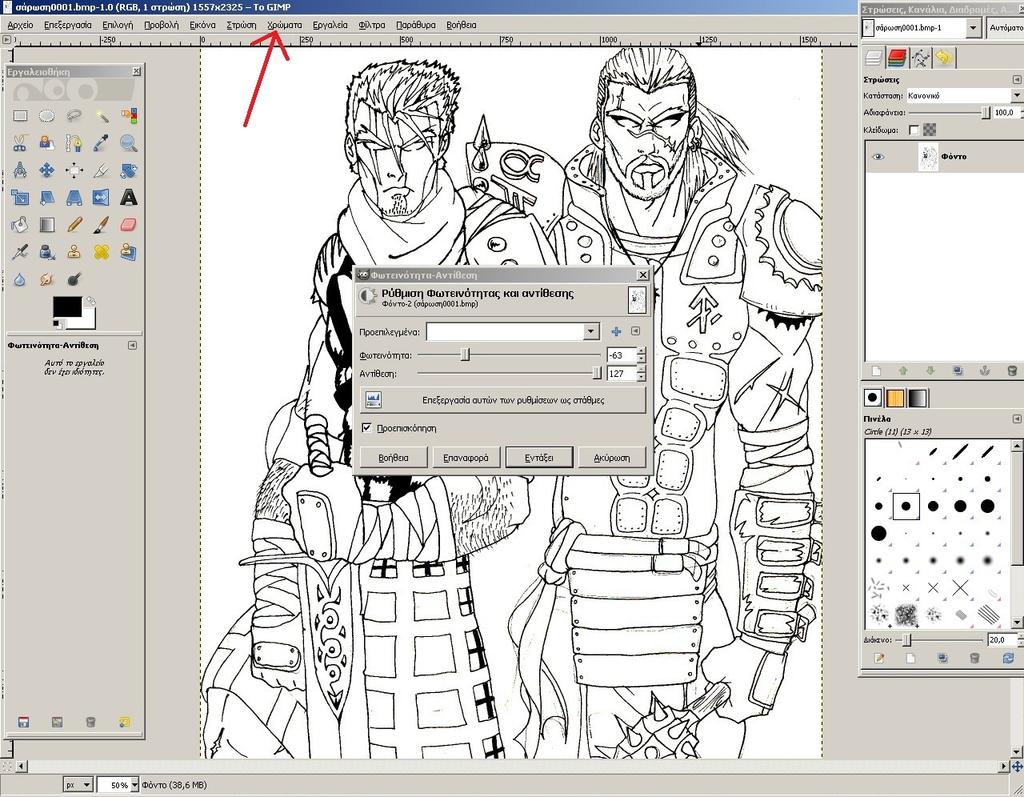Image resolution: width=1024 pixels, height=797 pixels.
Task: Click the Επαναφορά reset button
Action: click(466, 457)
